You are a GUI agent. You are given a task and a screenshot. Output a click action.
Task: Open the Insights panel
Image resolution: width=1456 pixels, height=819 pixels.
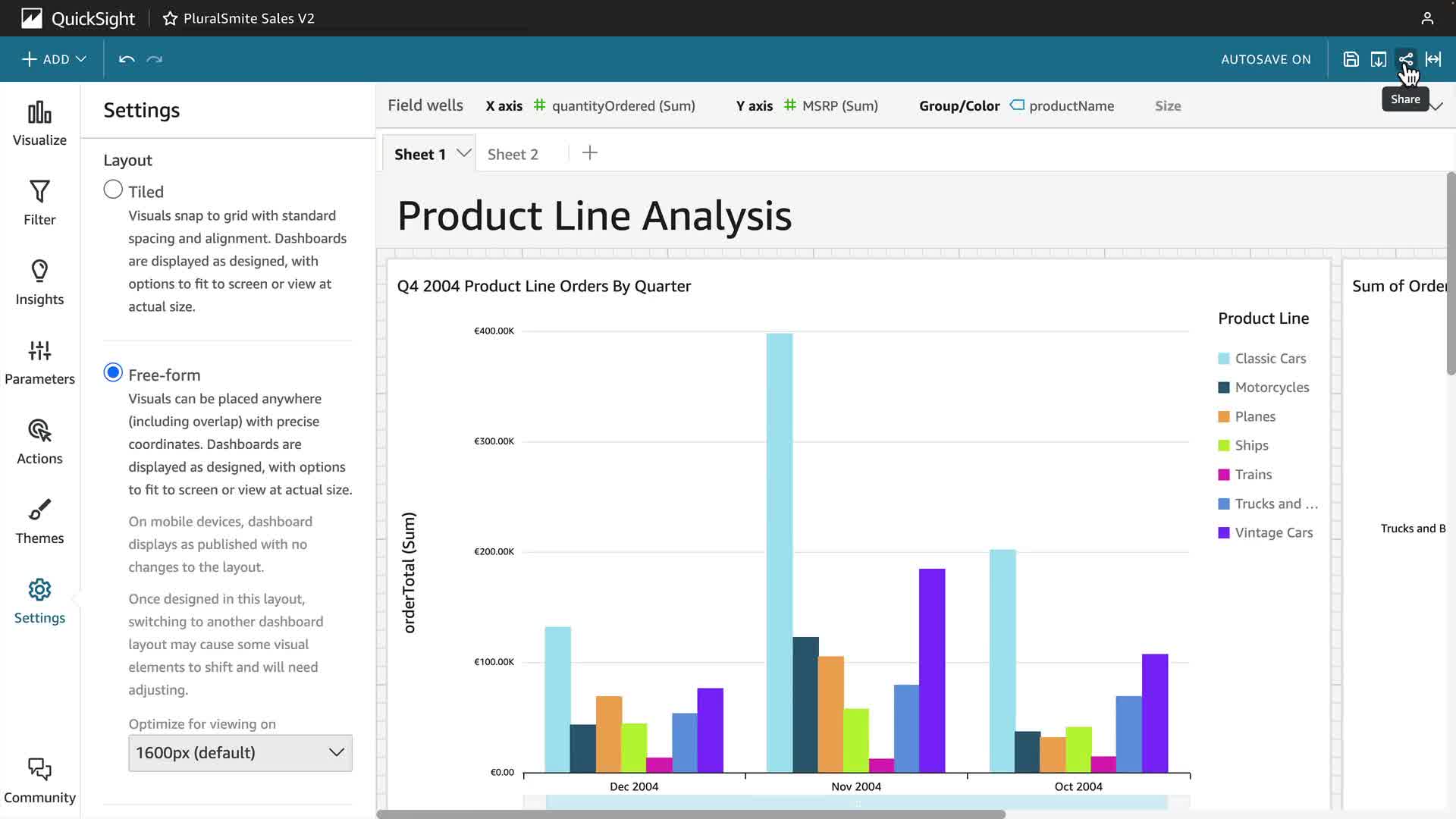pos(39,283)
